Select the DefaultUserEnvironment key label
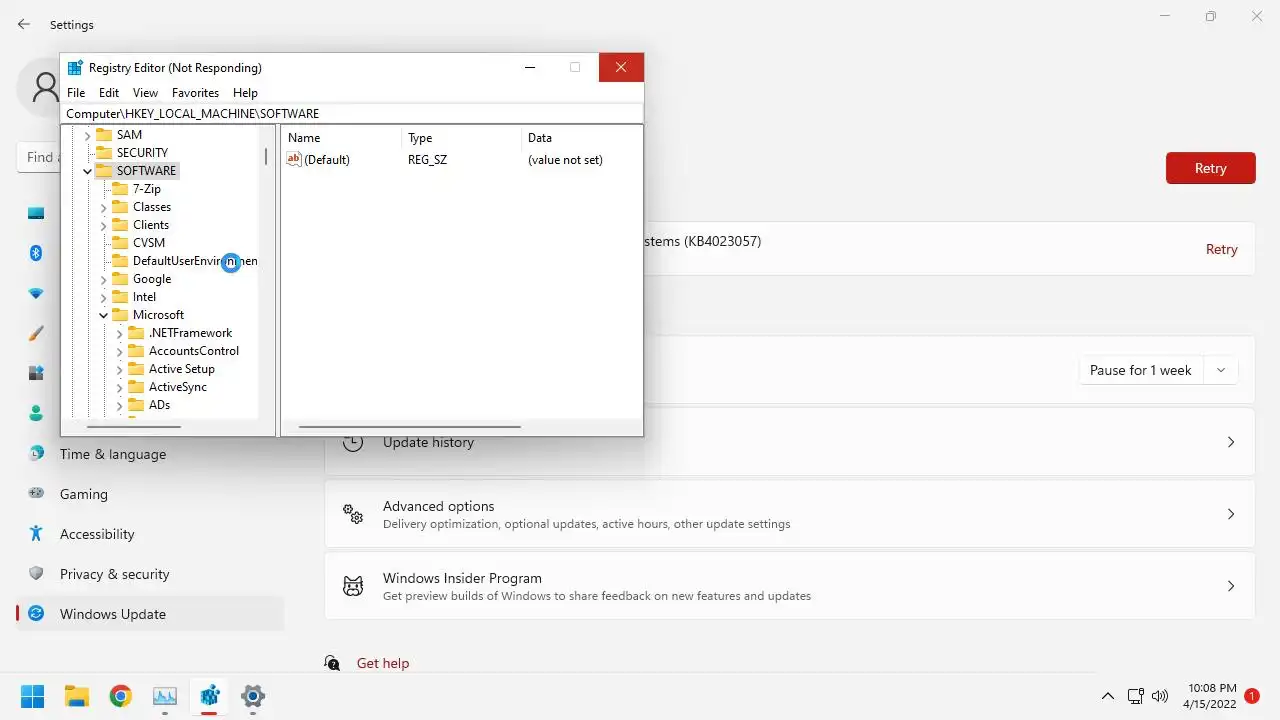 pos(195,261)
